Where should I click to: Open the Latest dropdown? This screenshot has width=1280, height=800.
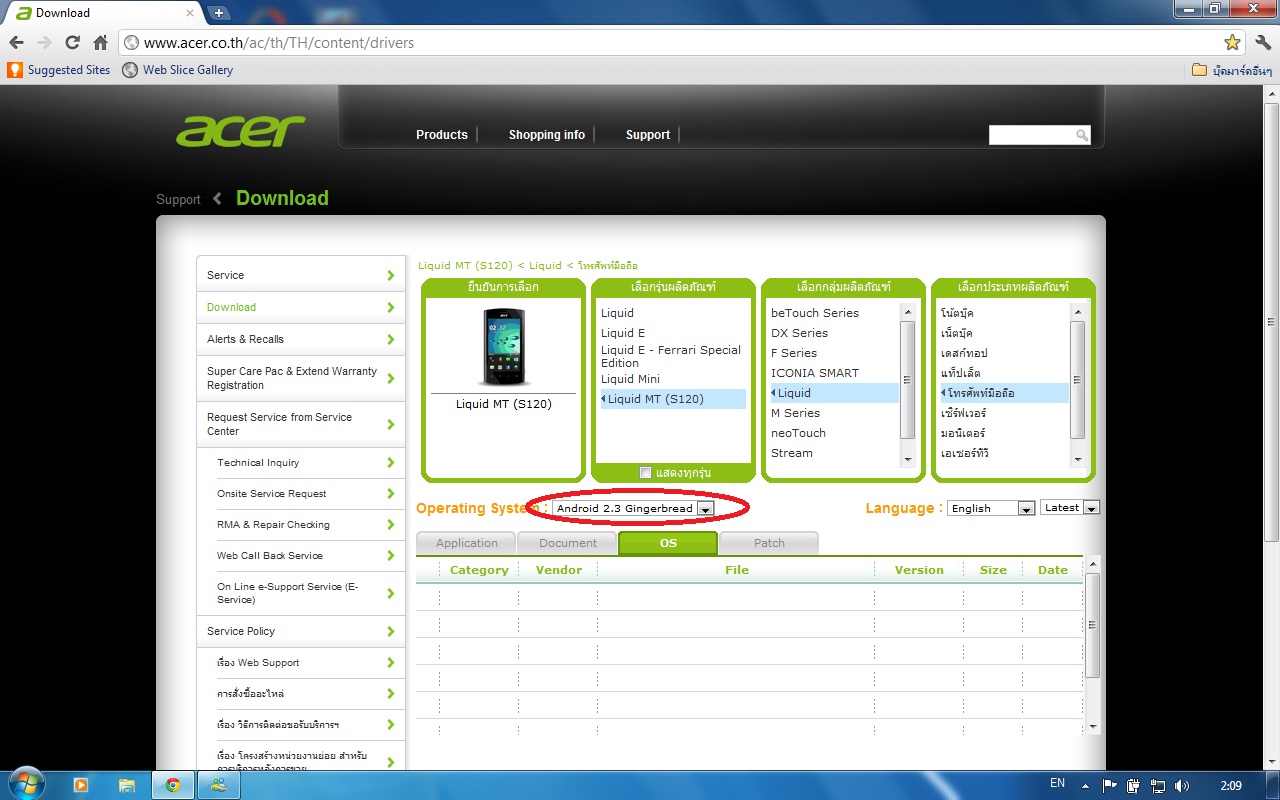click(x=1070, y=508)
